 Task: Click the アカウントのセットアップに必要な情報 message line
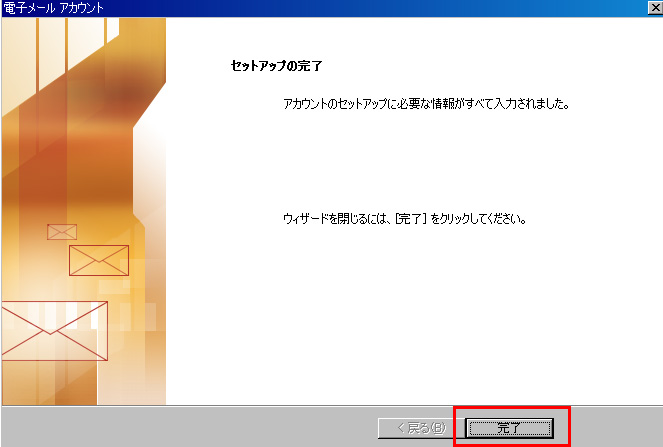coord(426,104)
